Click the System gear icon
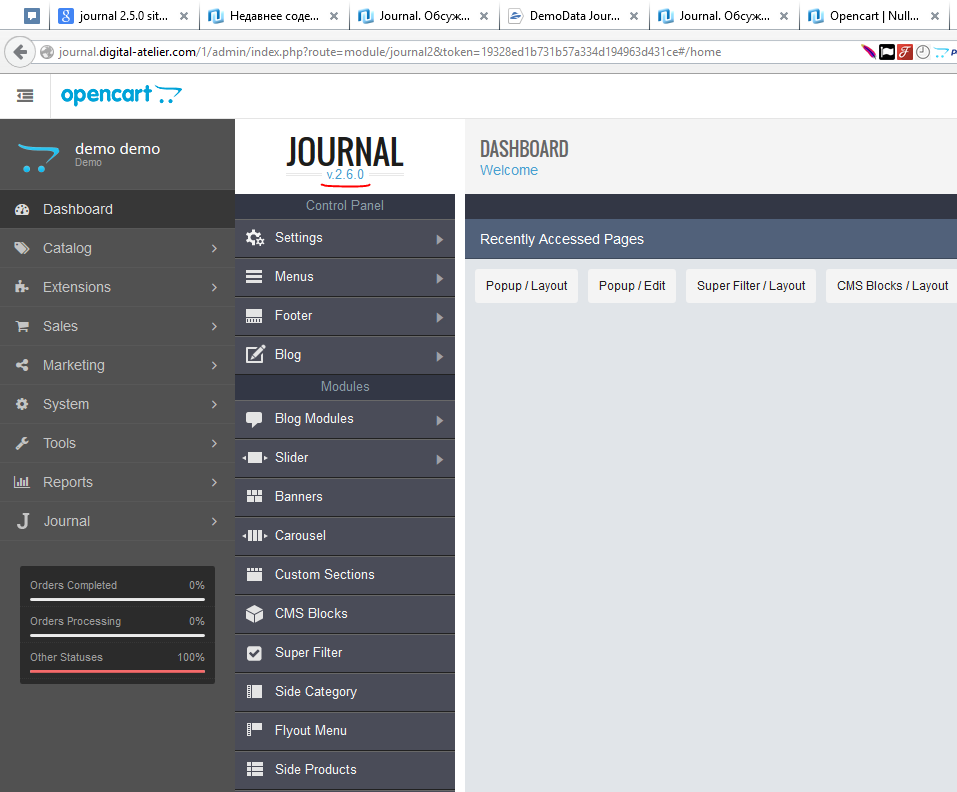 click(x=22, y=404)
